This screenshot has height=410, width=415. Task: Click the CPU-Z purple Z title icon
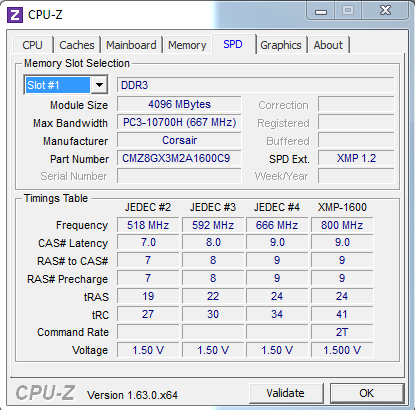coord(15,15)
